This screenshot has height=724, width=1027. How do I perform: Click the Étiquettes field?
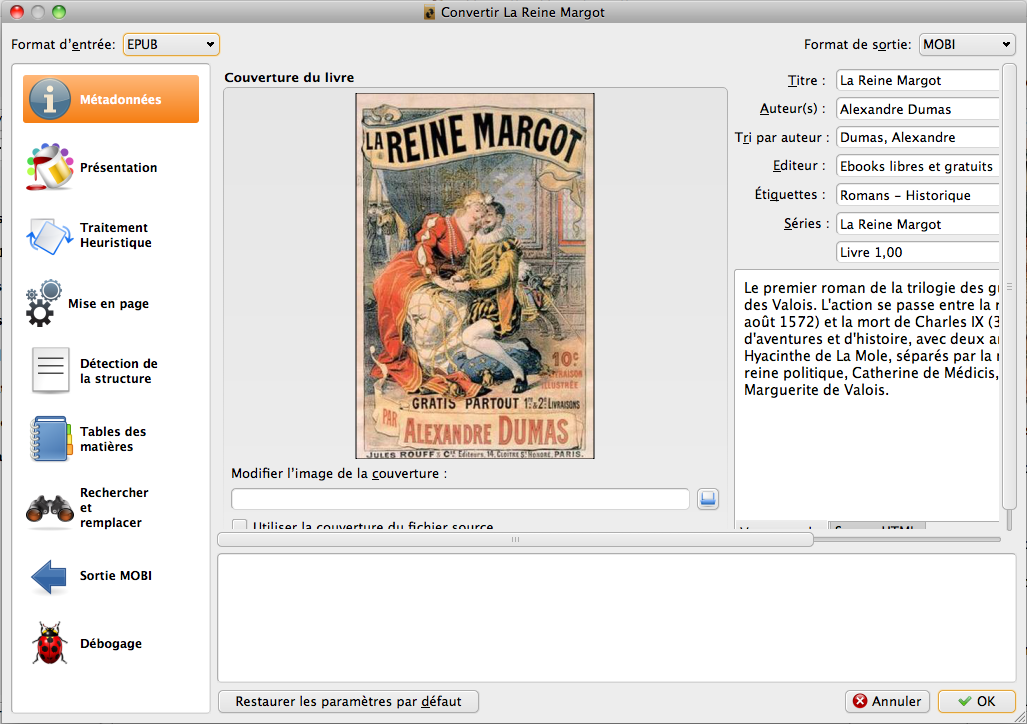pyautogui.click(x=918, y=195)
